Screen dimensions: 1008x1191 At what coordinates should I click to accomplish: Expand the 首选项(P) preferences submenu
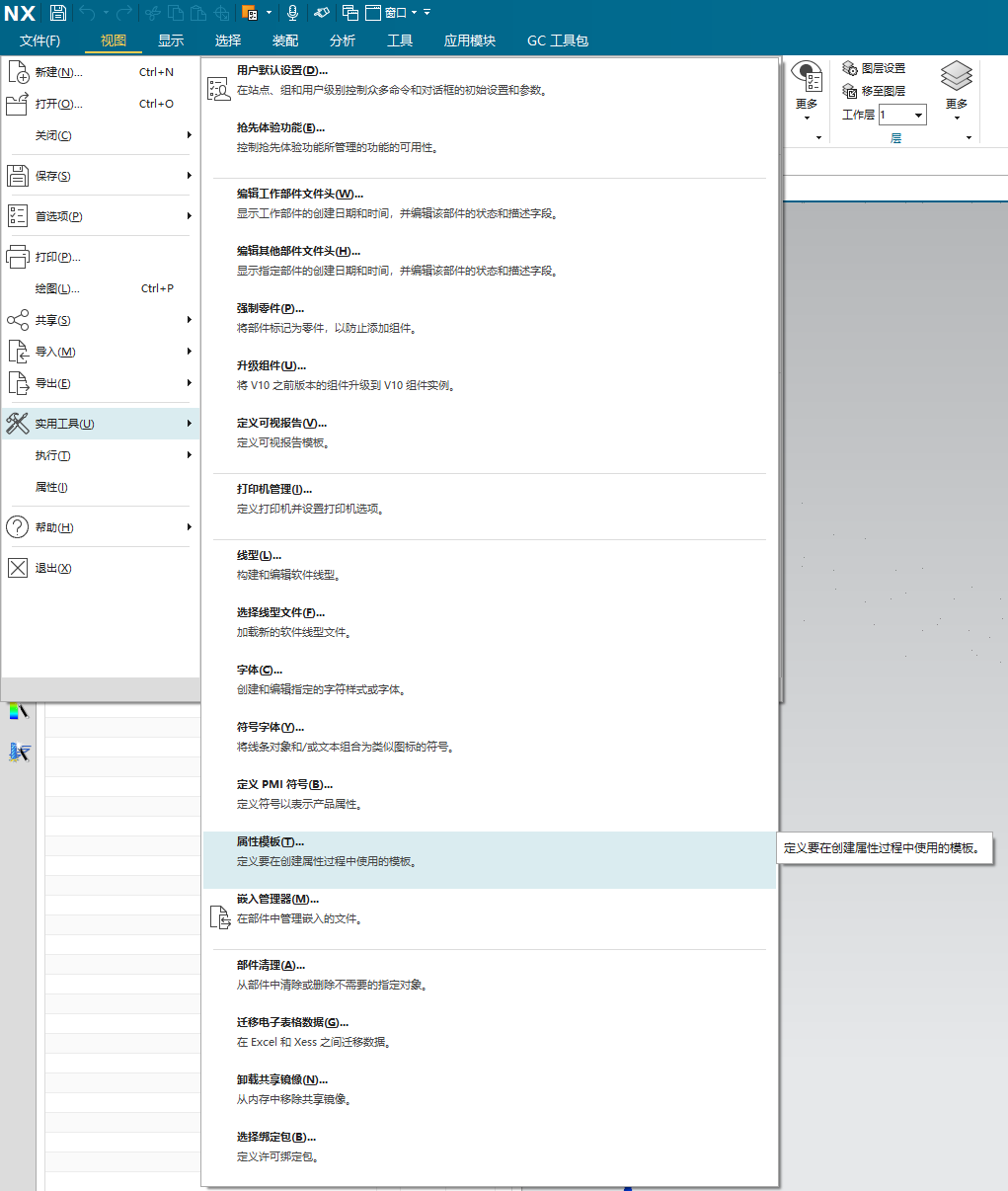tap(189, 216)
